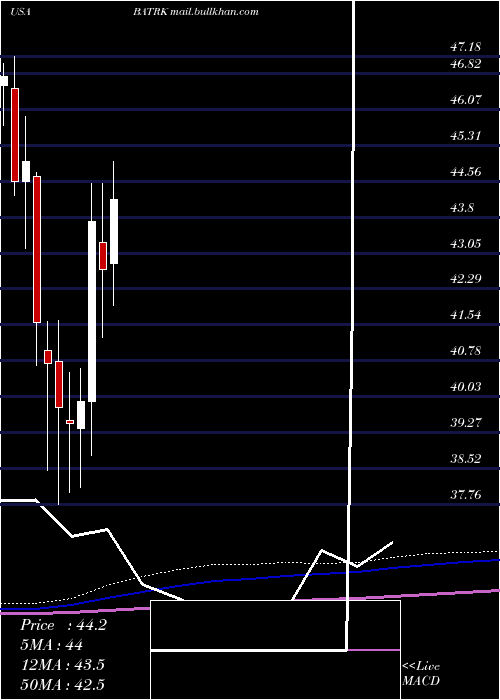
Task: Click the USA label at top left
Action: (x=20, y=12)
